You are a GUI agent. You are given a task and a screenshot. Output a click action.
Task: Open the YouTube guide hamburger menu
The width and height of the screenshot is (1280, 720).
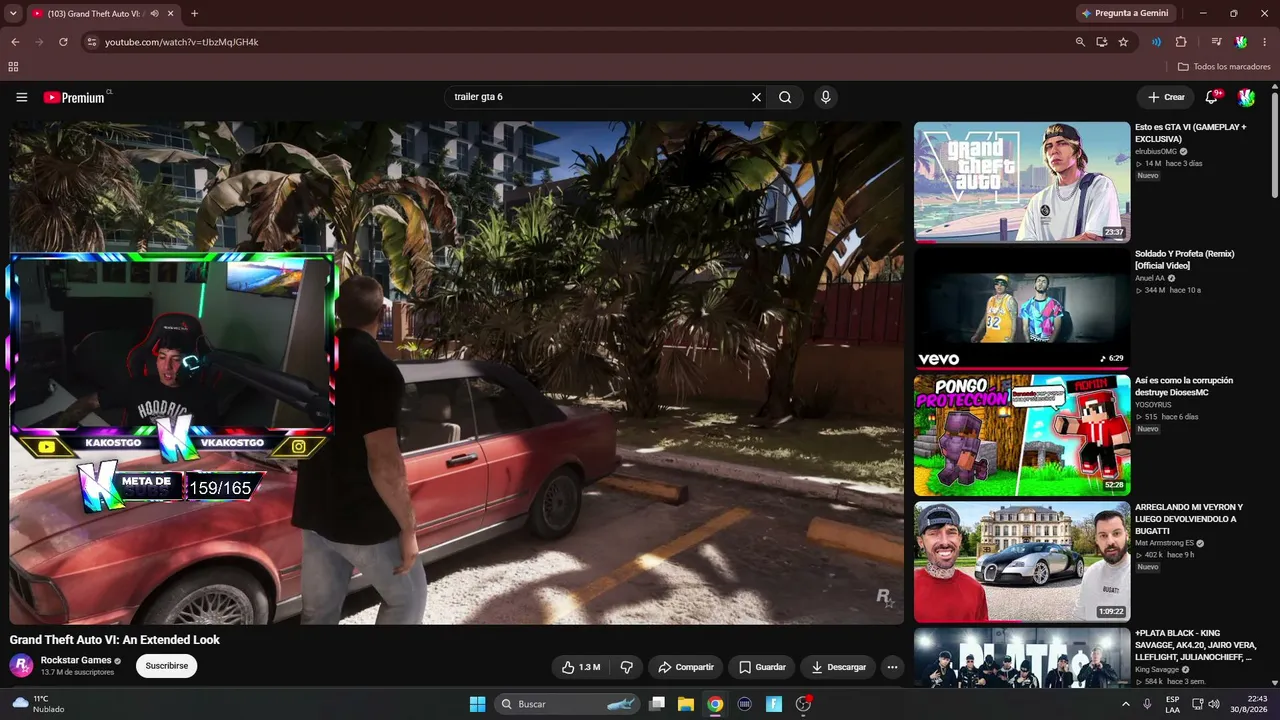point(22,97)
